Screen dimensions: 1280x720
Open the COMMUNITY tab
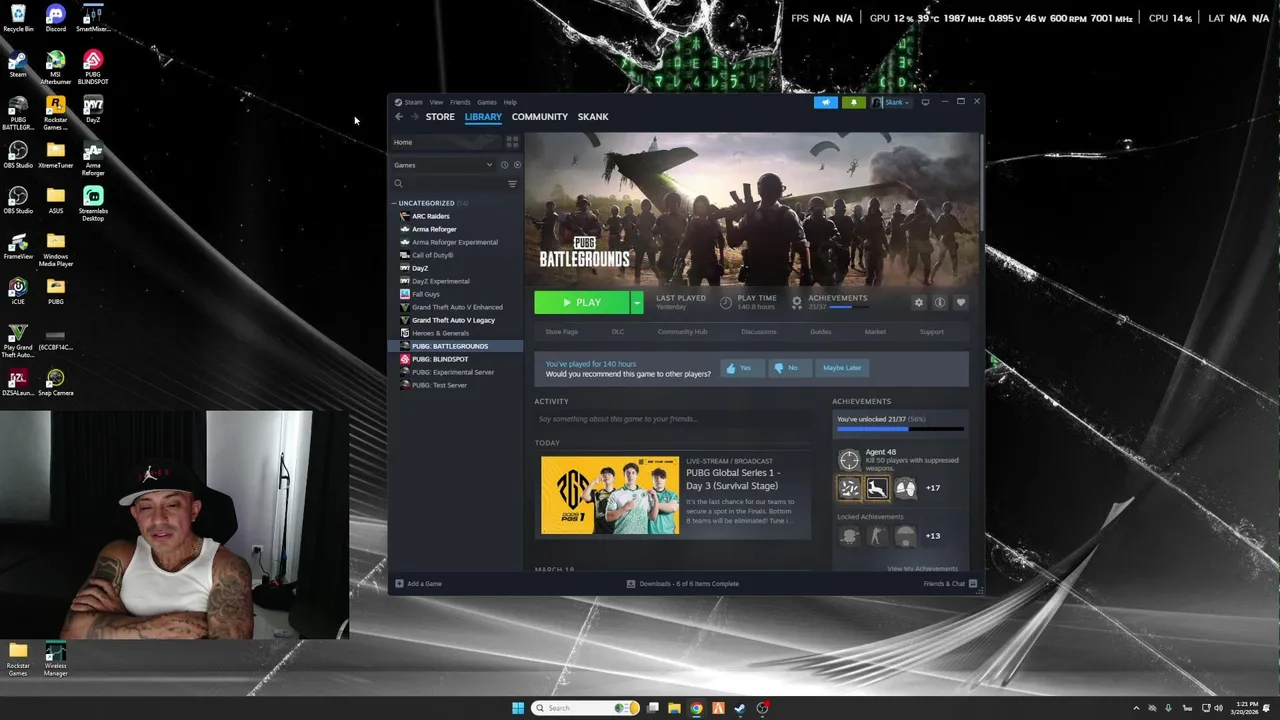[539, 117]
